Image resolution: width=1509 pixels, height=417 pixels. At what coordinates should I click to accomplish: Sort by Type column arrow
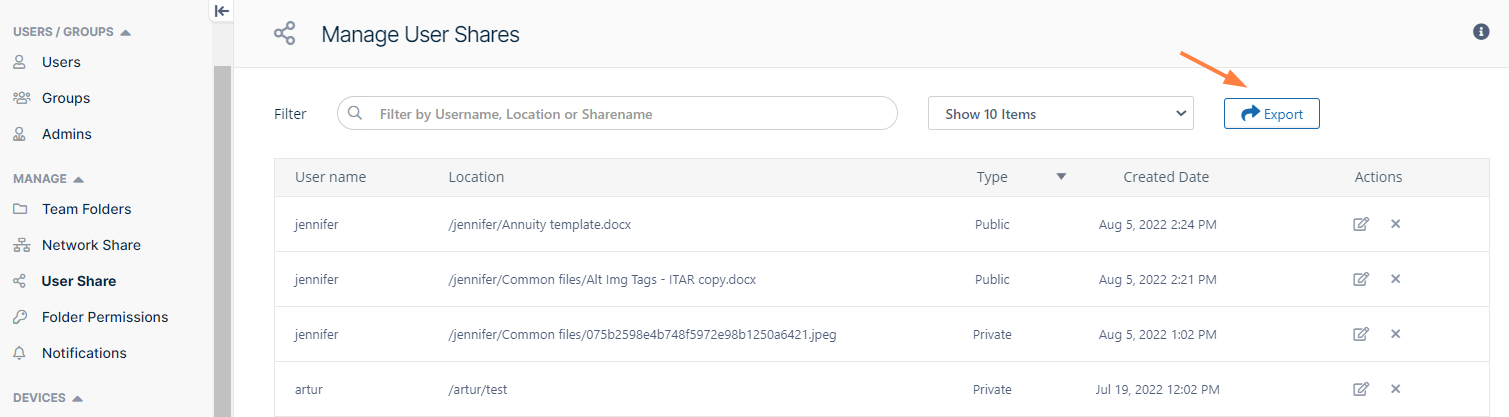click(x=1061, y=177)
